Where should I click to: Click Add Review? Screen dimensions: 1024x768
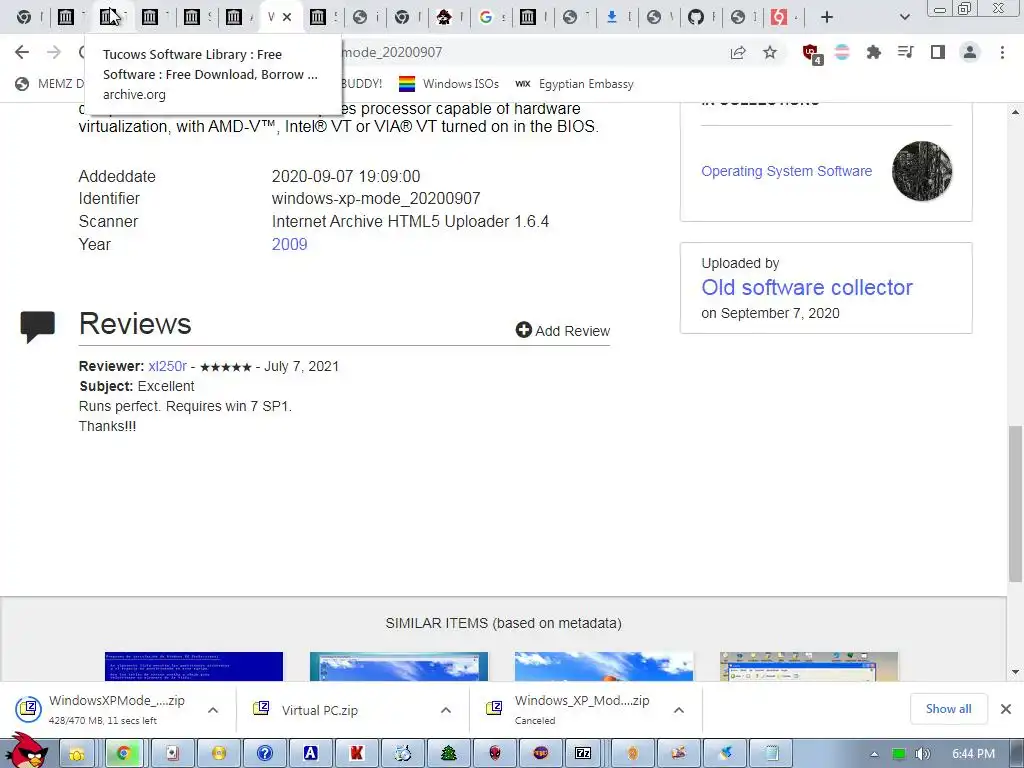point(562,330)
